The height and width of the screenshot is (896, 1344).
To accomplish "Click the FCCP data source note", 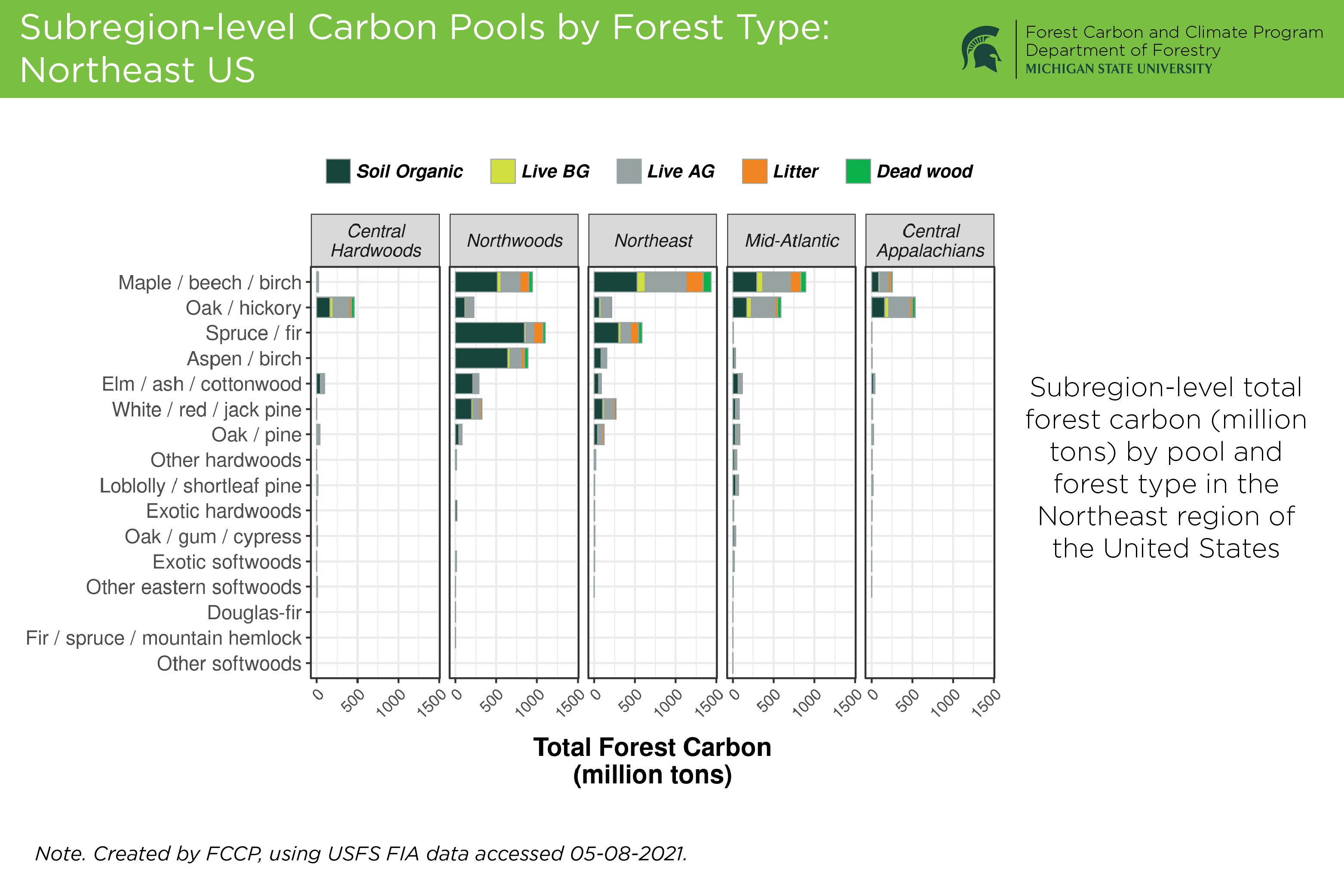I will pyautogui.click(x=361, y=854).
